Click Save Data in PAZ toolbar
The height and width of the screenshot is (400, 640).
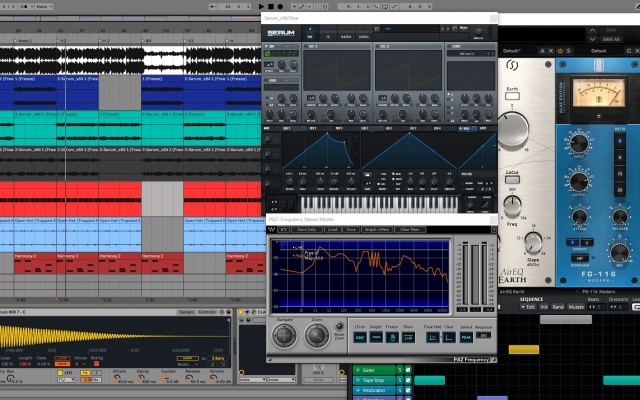pos(307,230)
